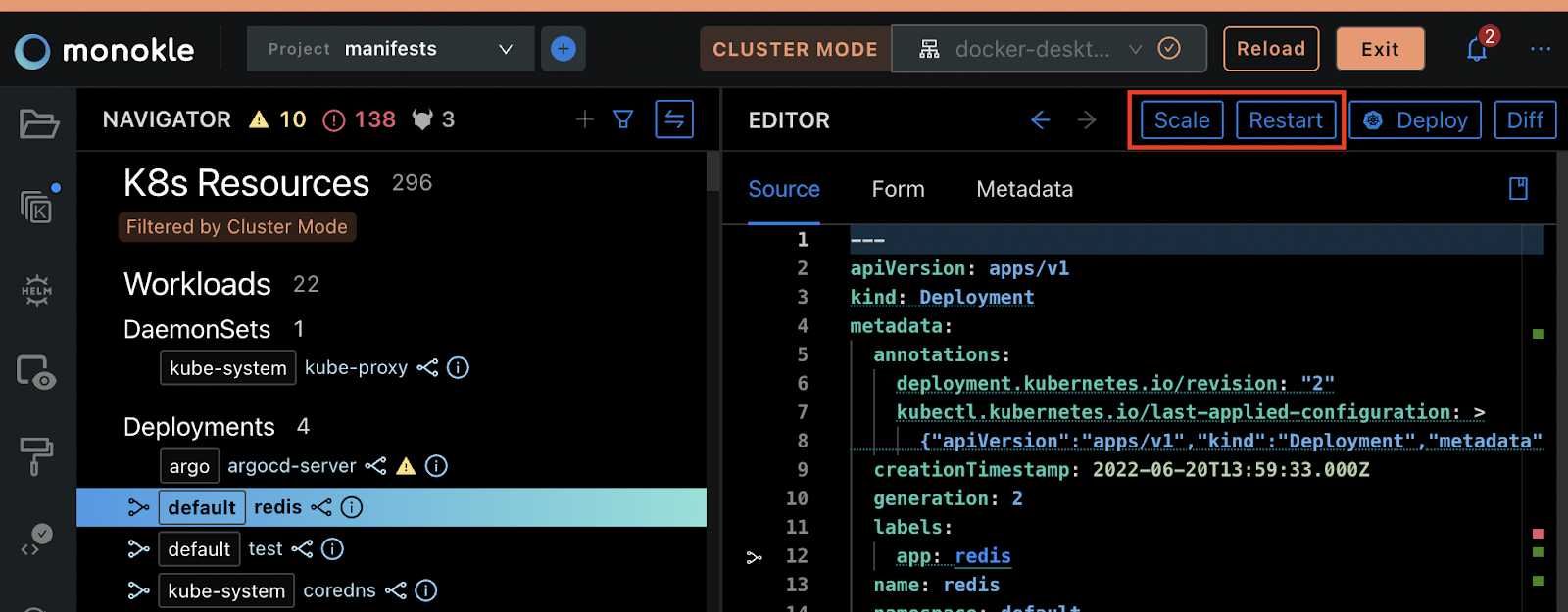Image resolution: width=1568 pixels, height=612 pixels.
Task: Click the warnings count 10 indicator
Action: 277,119
